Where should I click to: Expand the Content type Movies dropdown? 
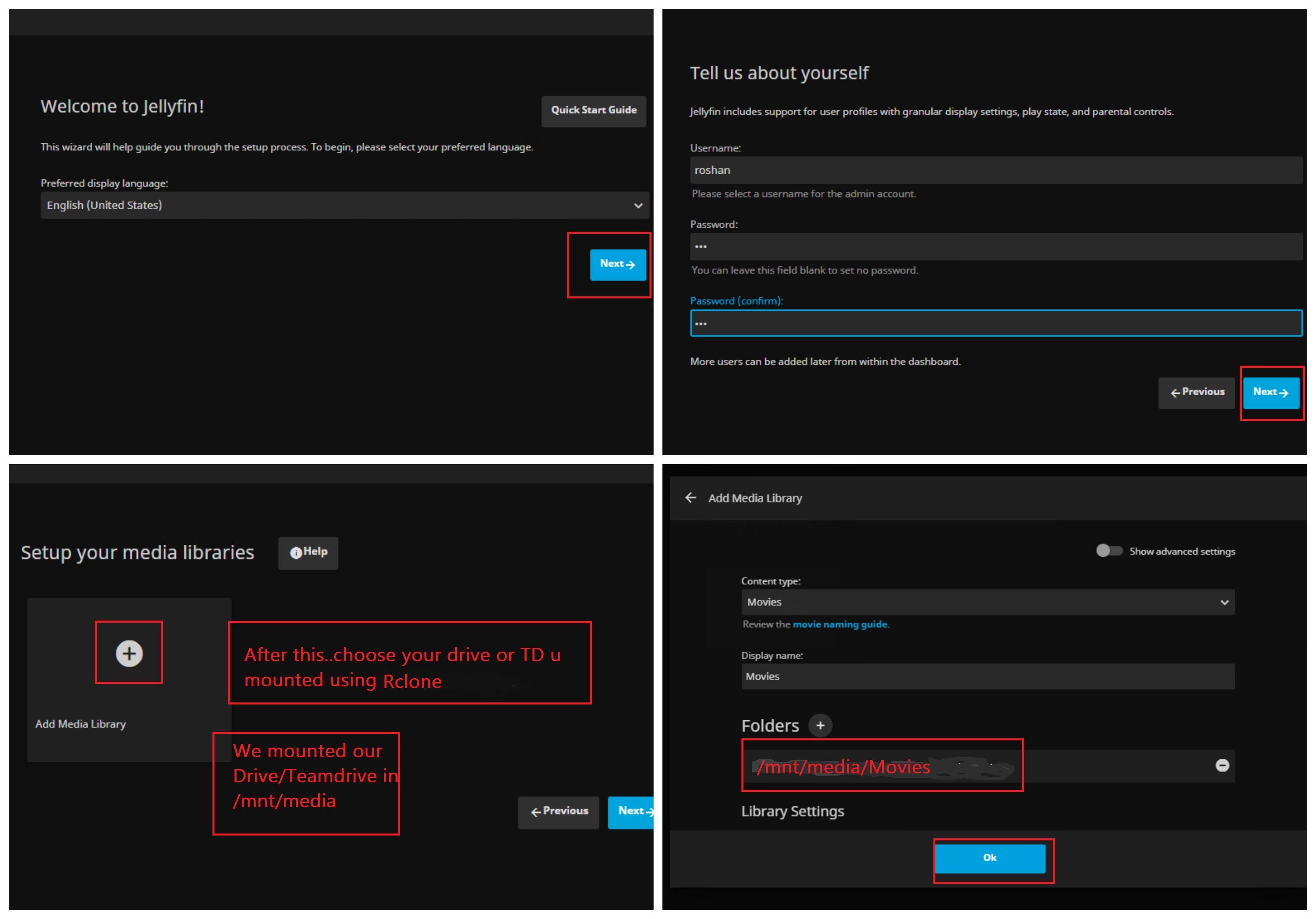coord(987,602)
